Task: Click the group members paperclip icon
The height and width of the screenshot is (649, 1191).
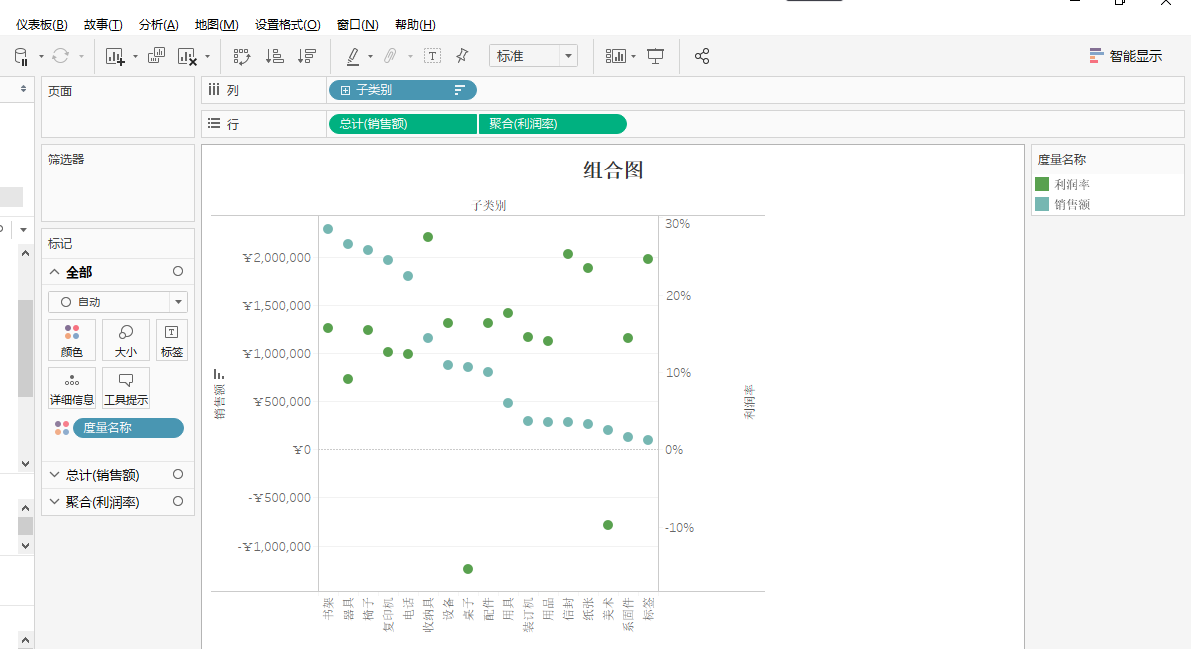Action: point(390,56)
